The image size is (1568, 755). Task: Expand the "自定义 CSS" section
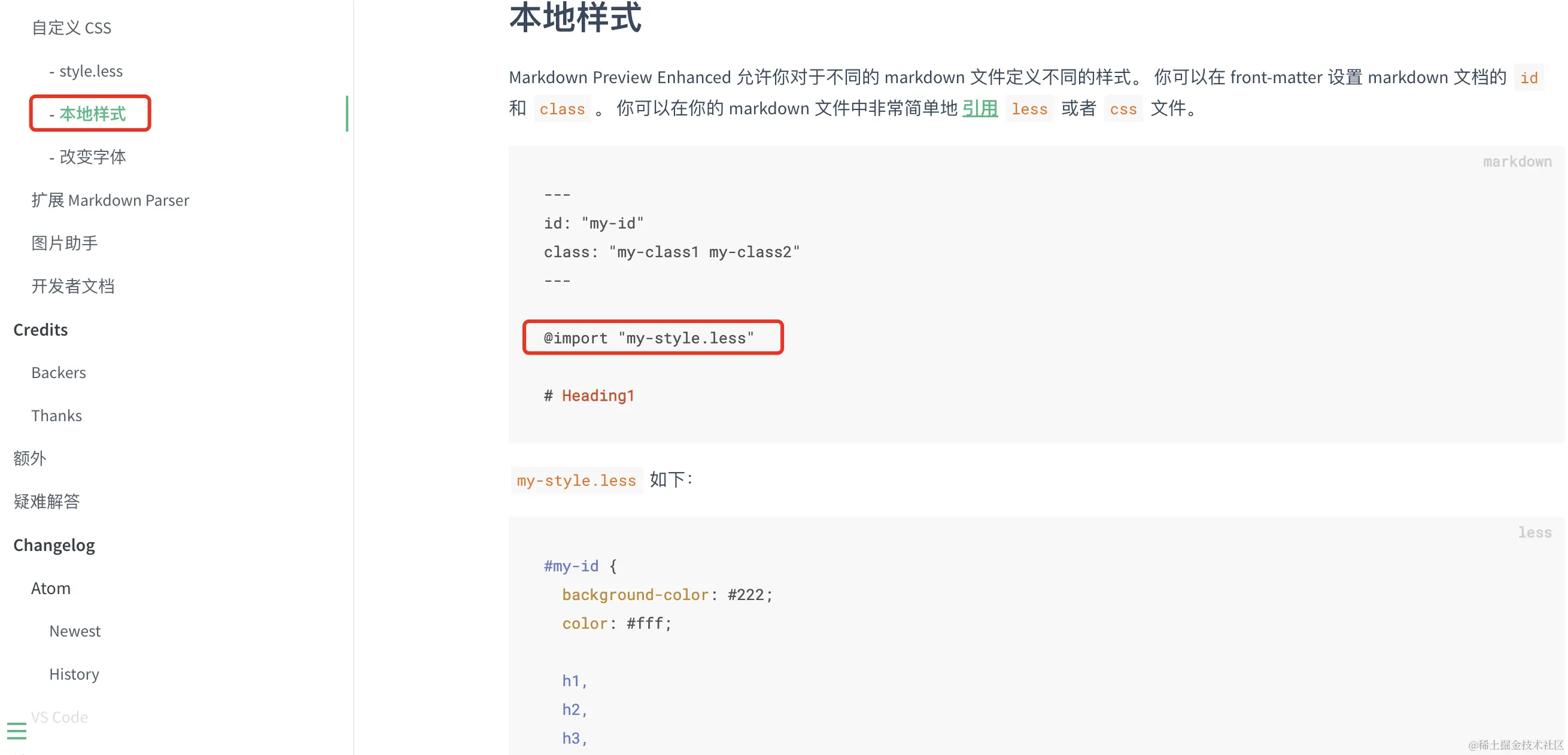71,28
